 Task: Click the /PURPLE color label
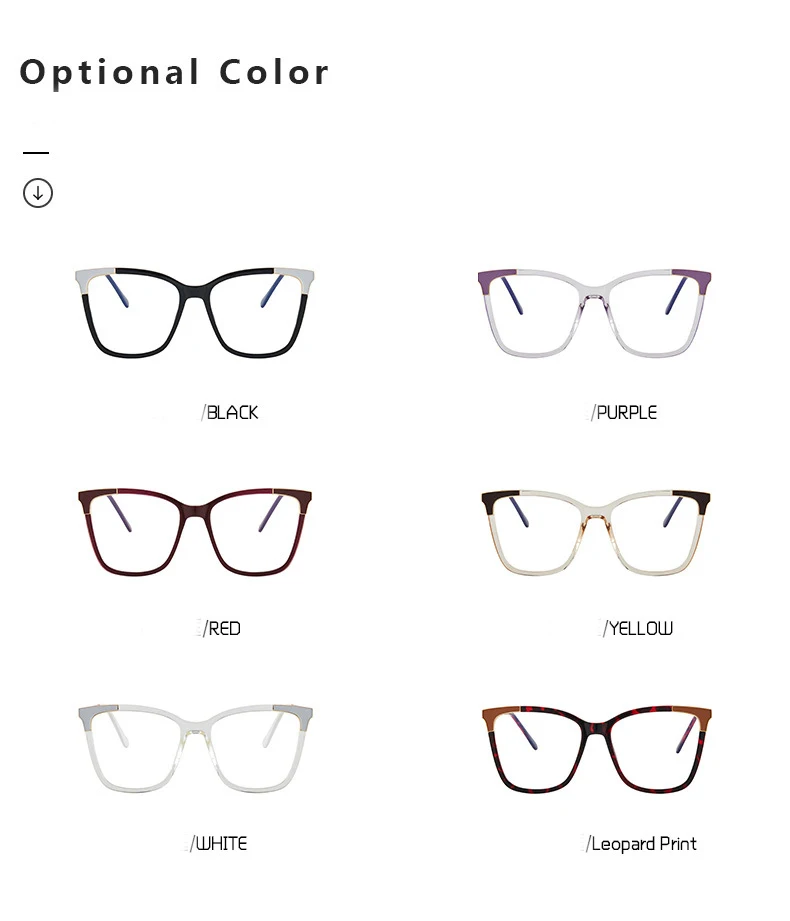click(x=624, y=412)
